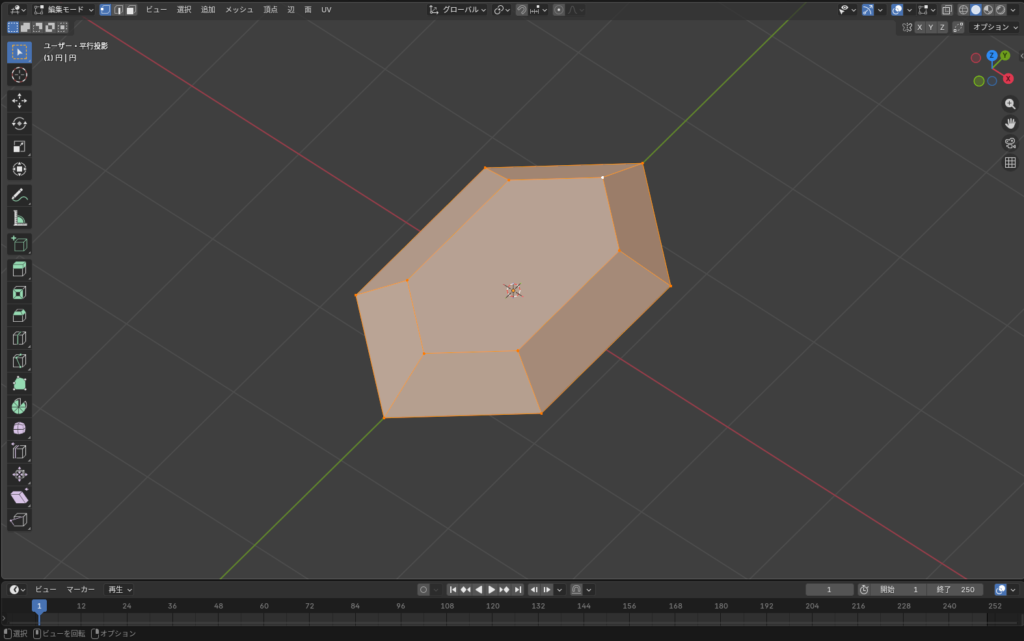Click マーカー in the timeline header
The image size is (1024, 641).
click(81, 589)
